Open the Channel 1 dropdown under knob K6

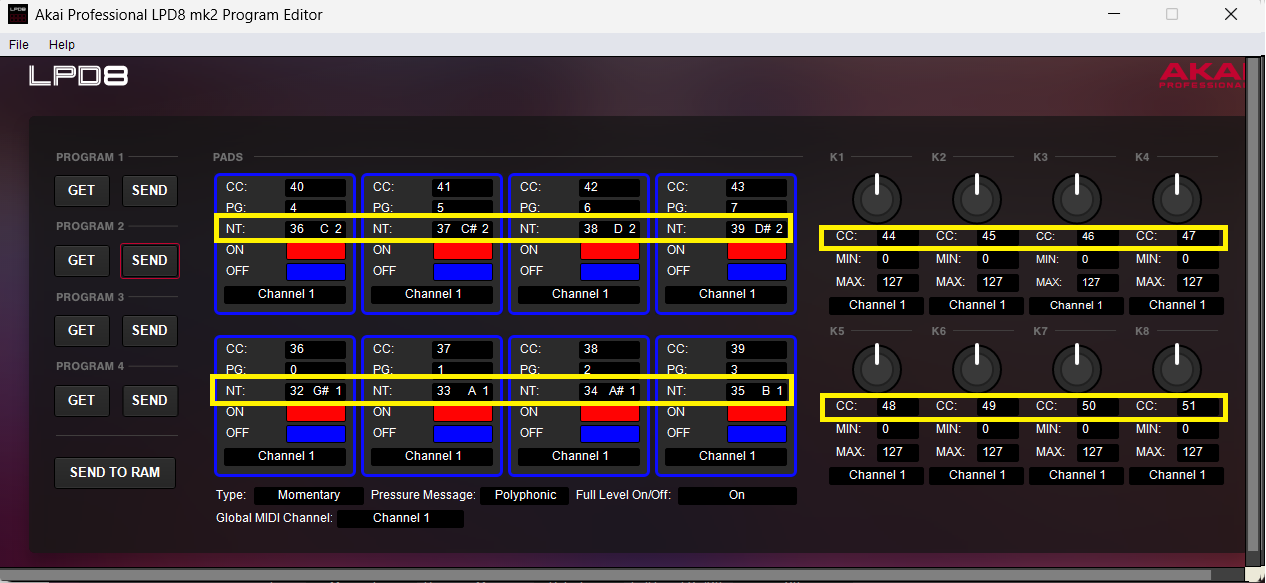(976, 475)
